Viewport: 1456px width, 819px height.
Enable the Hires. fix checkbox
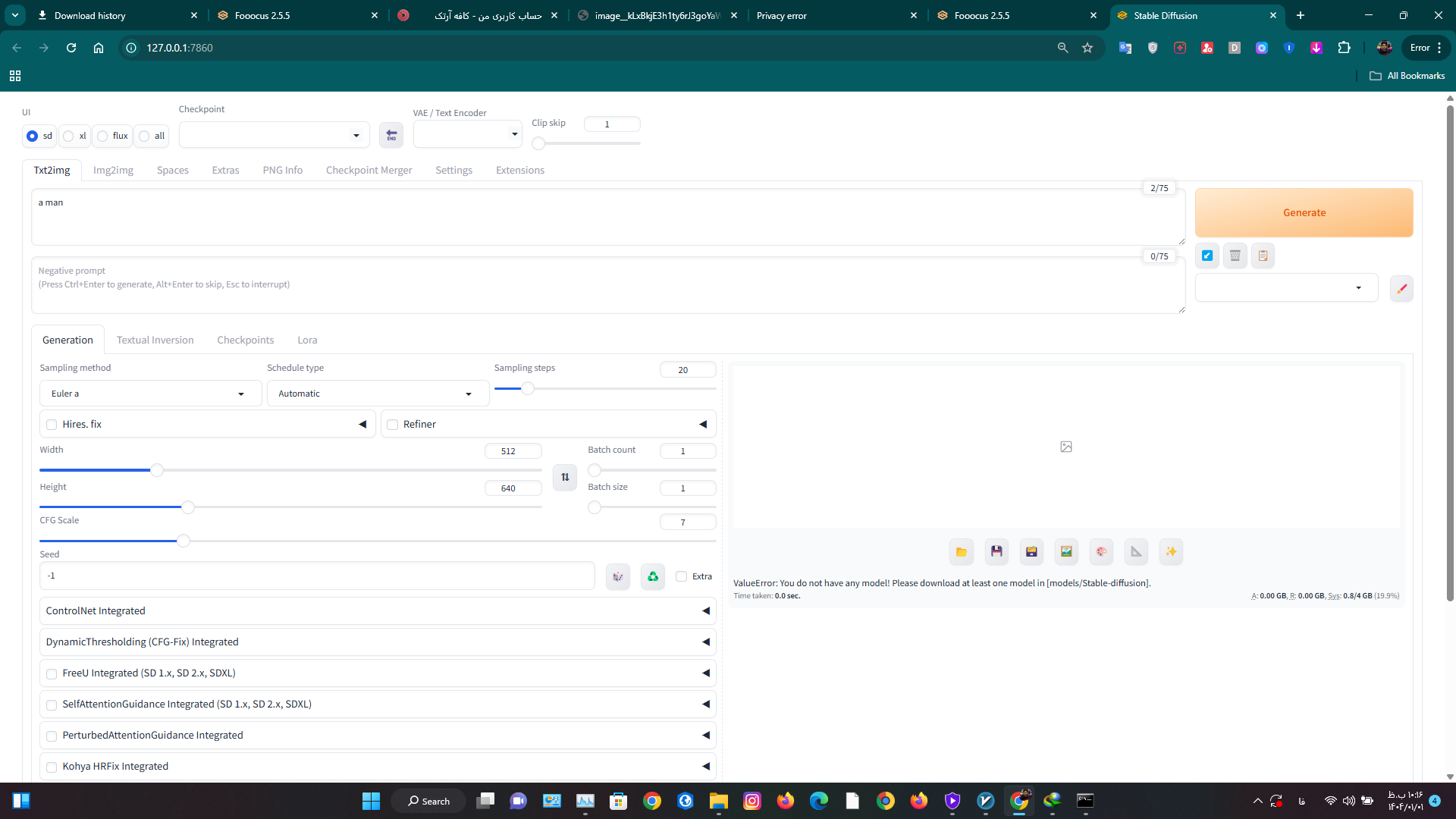point(52,425)
